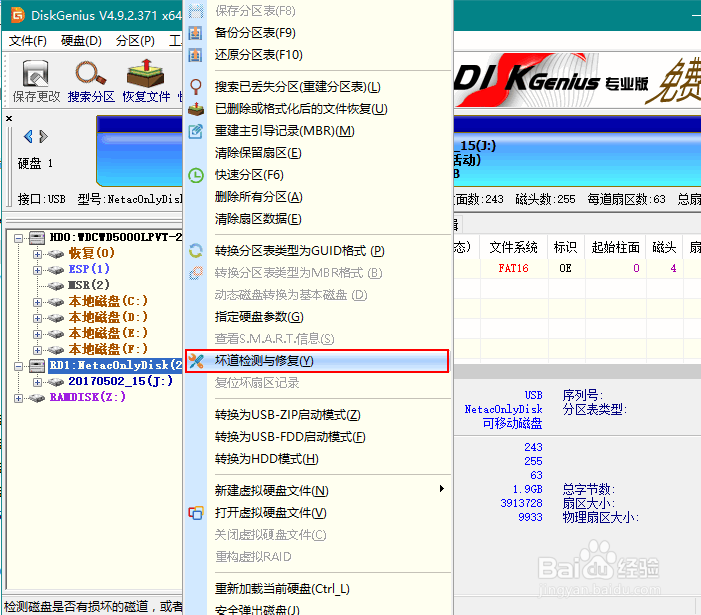Select 搜索已丢失分区(重建分区表) entry
Image resolution: width=701 pixels, height=615 pixels.
[x=298, y=87]
